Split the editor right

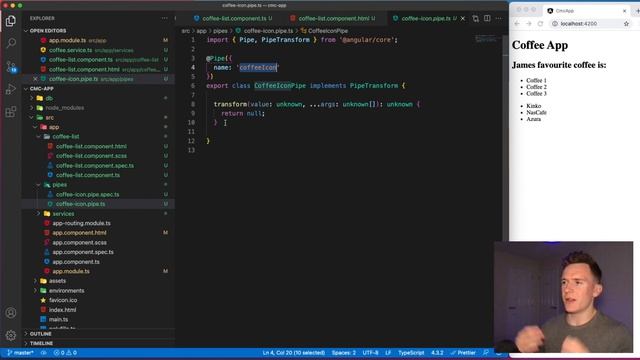pyautogui.click(x=487, y=18)
